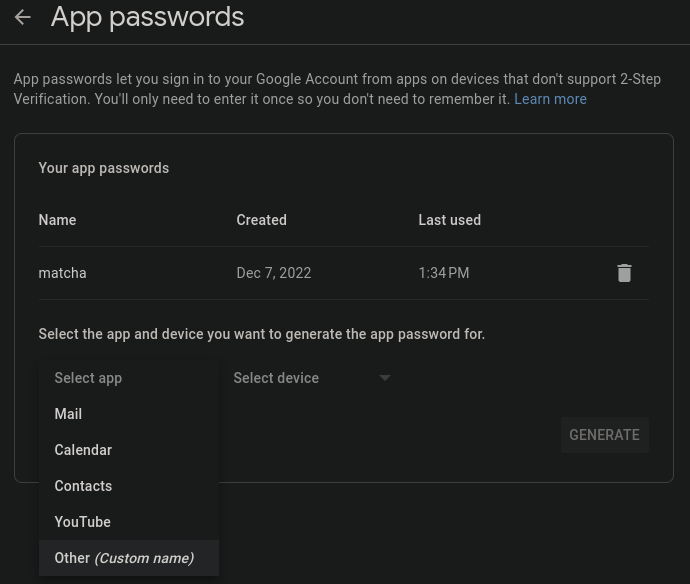The image size is (690, 584).
Task: Choose Mail from the app list
Action: tap(129, 414)
